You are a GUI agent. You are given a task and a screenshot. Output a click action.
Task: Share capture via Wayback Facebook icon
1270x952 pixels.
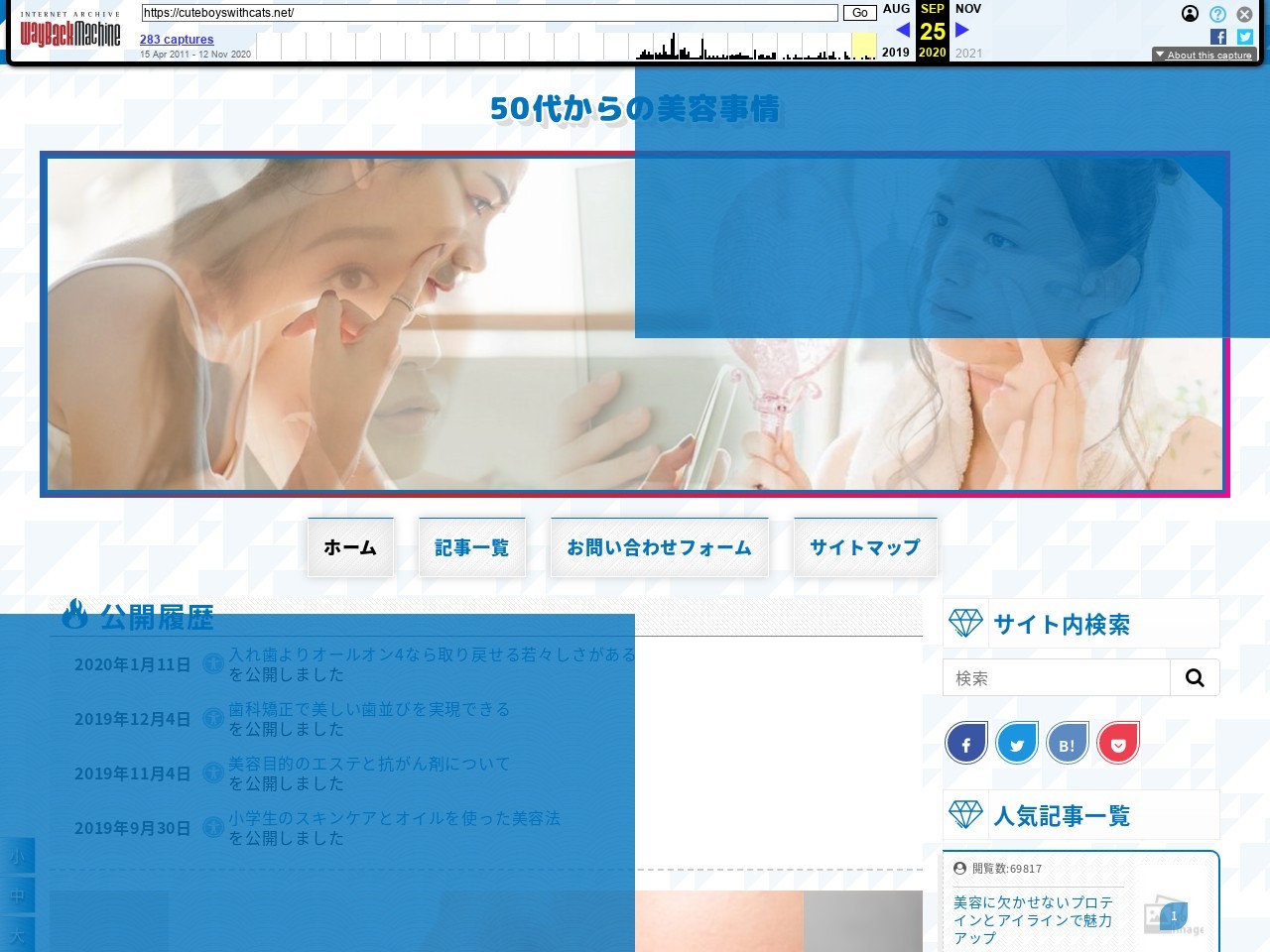click(x=1218, y=37)
